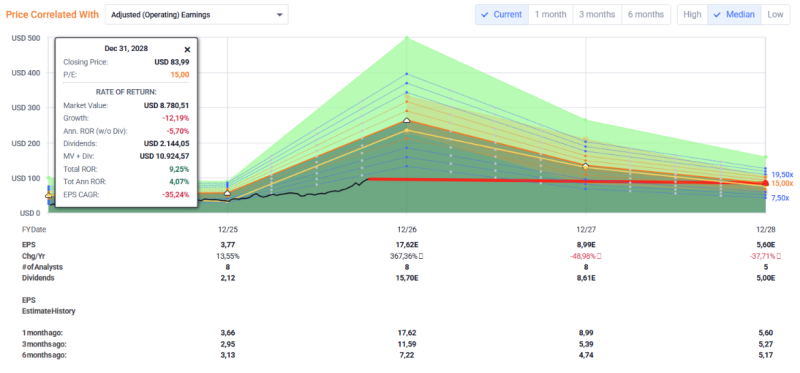Select the High estimate option
Image resolution: width=800 pixels, height=373 pixels.
tap(692, 14)
